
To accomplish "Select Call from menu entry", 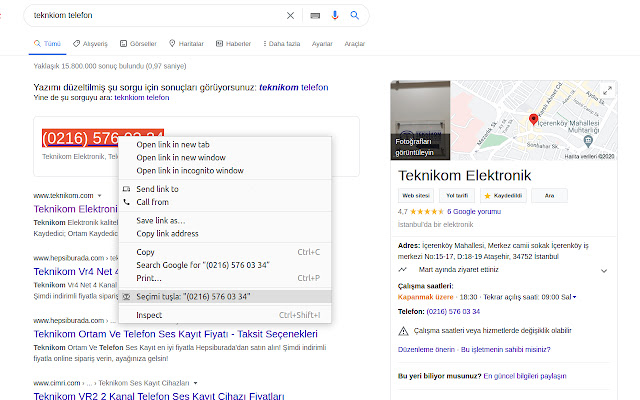I will [x=225, y=202].
